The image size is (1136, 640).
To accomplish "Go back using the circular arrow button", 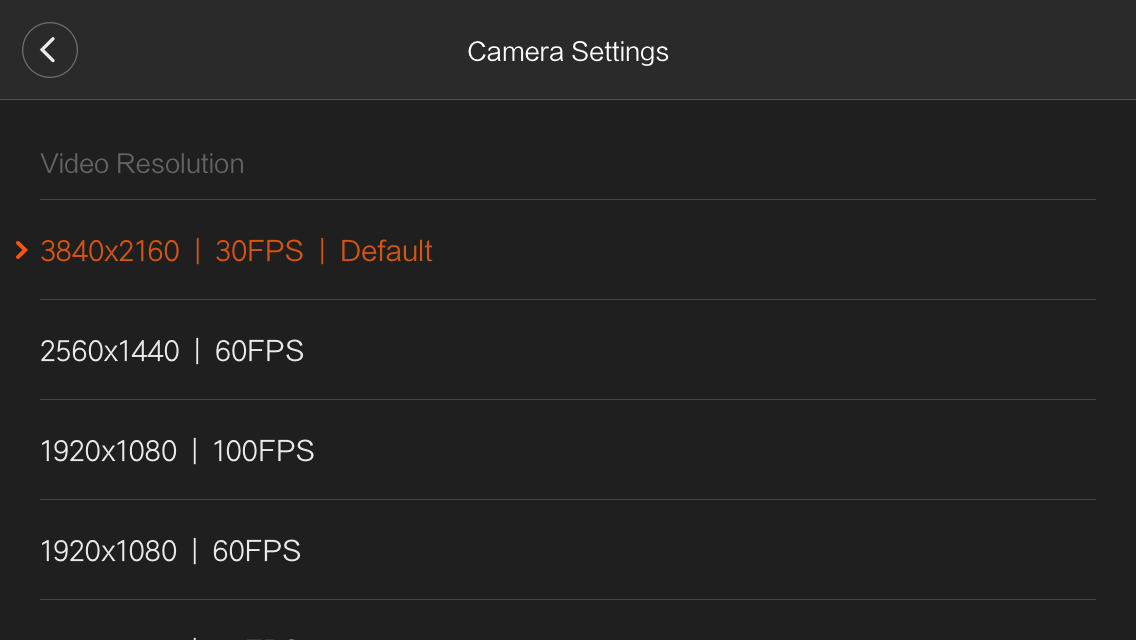I will coord(49,50).
